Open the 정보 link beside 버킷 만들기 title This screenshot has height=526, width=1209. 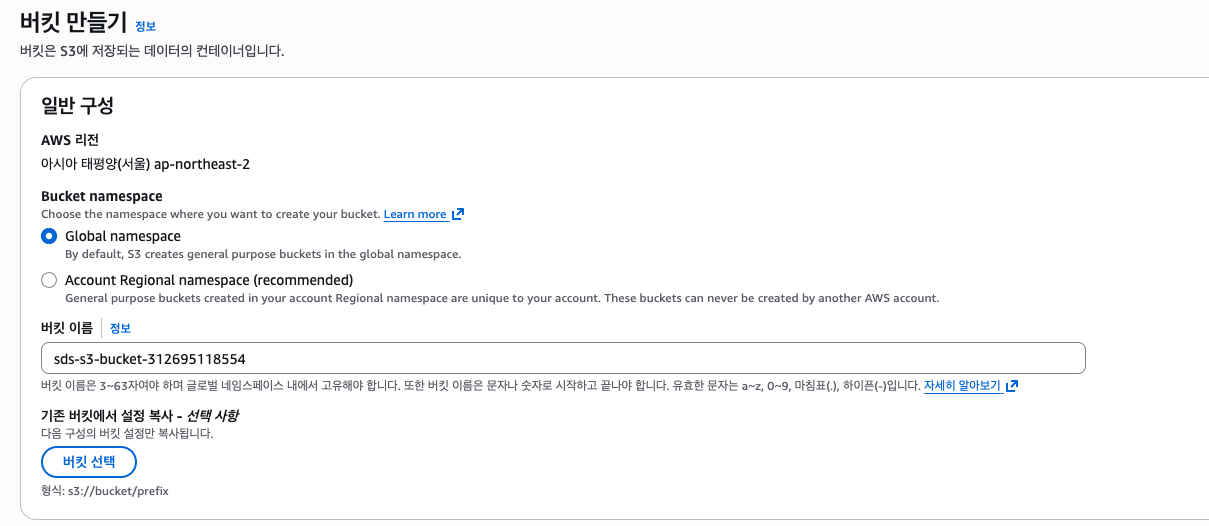[145, 27]
